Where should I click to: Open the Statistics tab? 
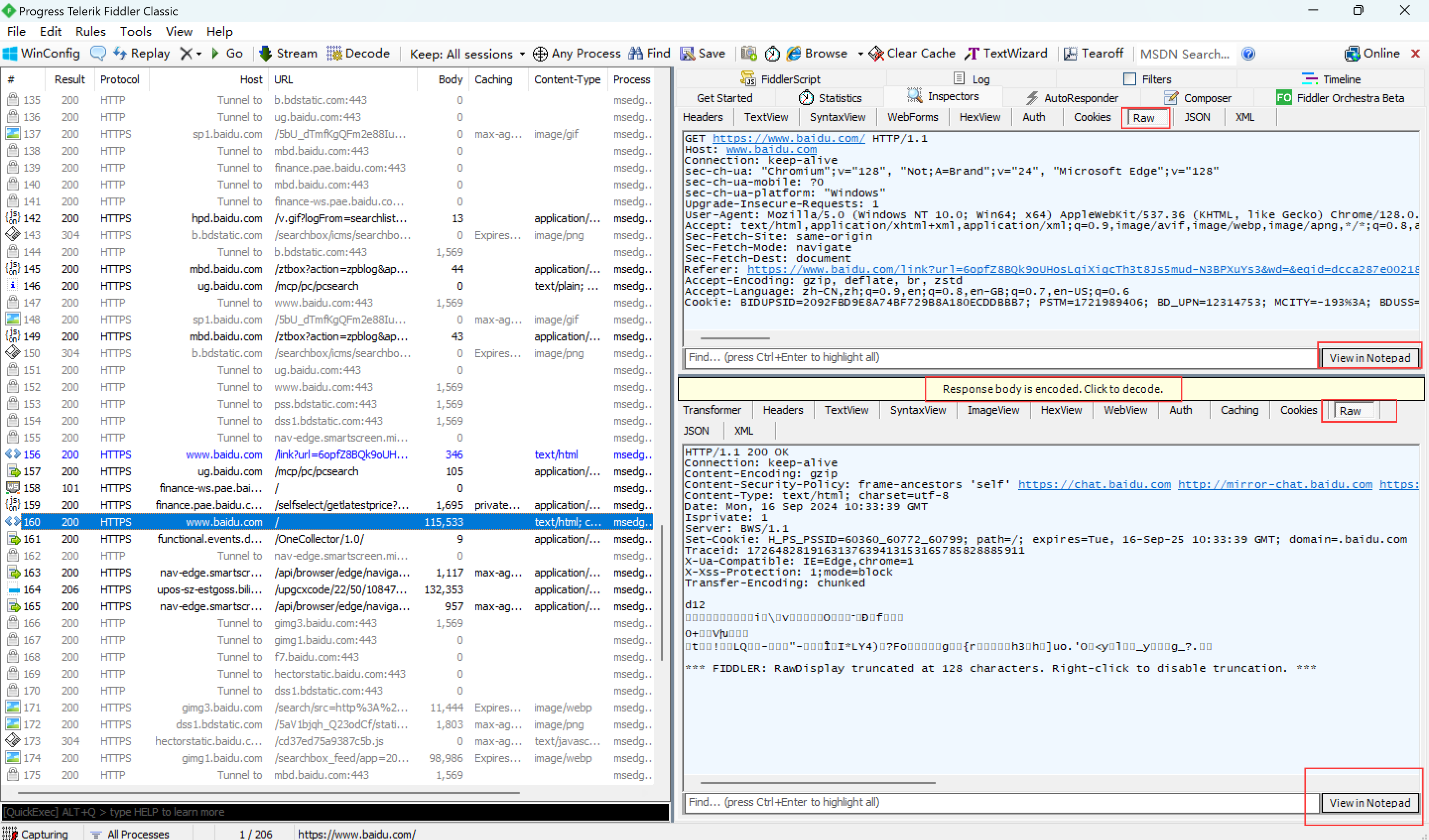830,98
